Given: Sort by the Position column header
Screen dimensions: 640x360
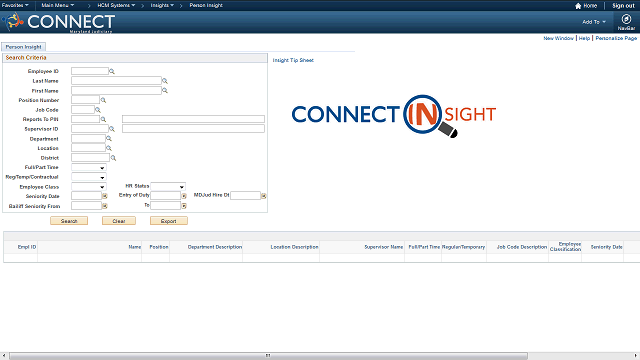Looking at the screenshot, I should (159, 247).
